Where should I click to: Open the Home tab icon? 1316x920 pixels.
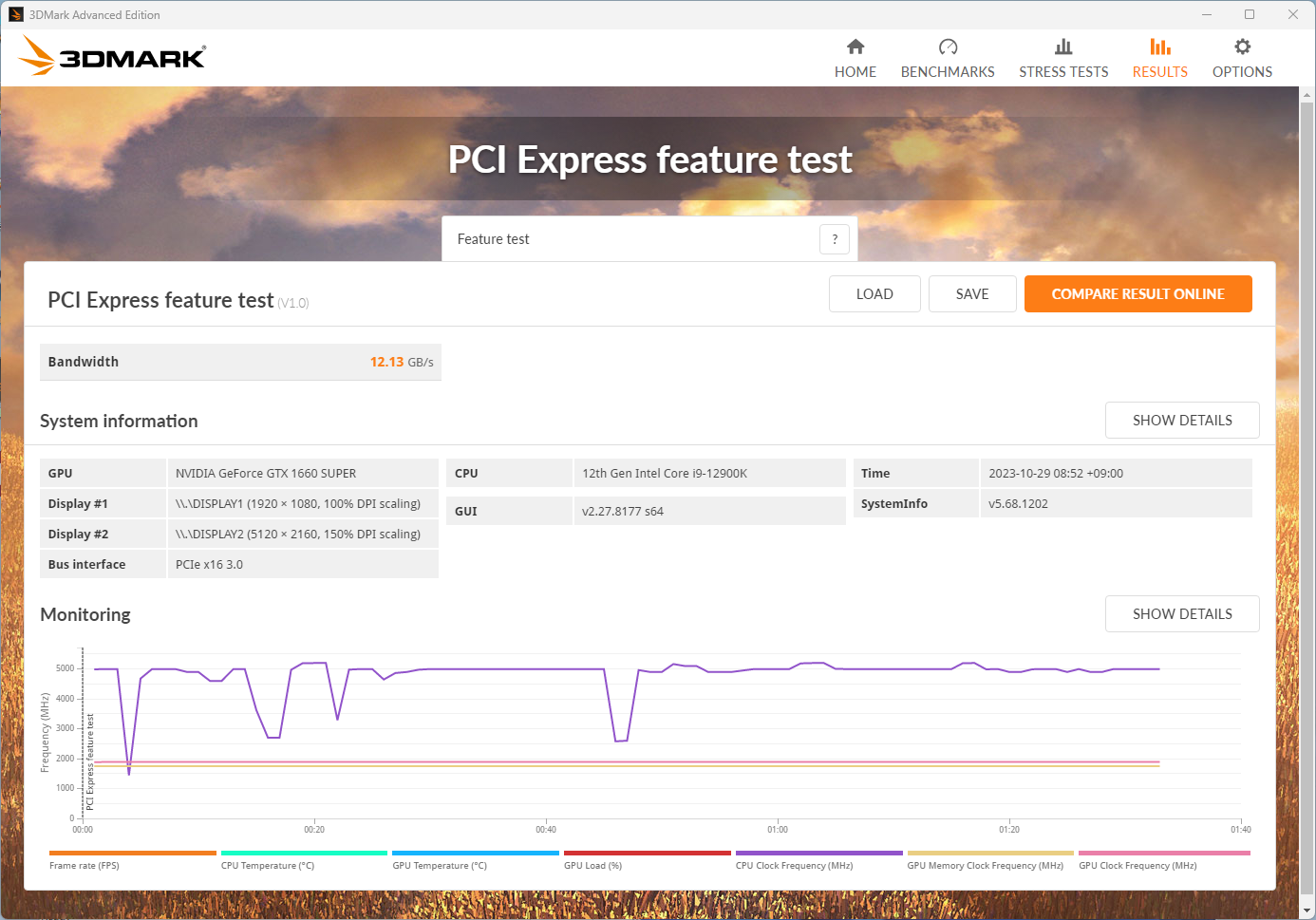pos(855,47)
